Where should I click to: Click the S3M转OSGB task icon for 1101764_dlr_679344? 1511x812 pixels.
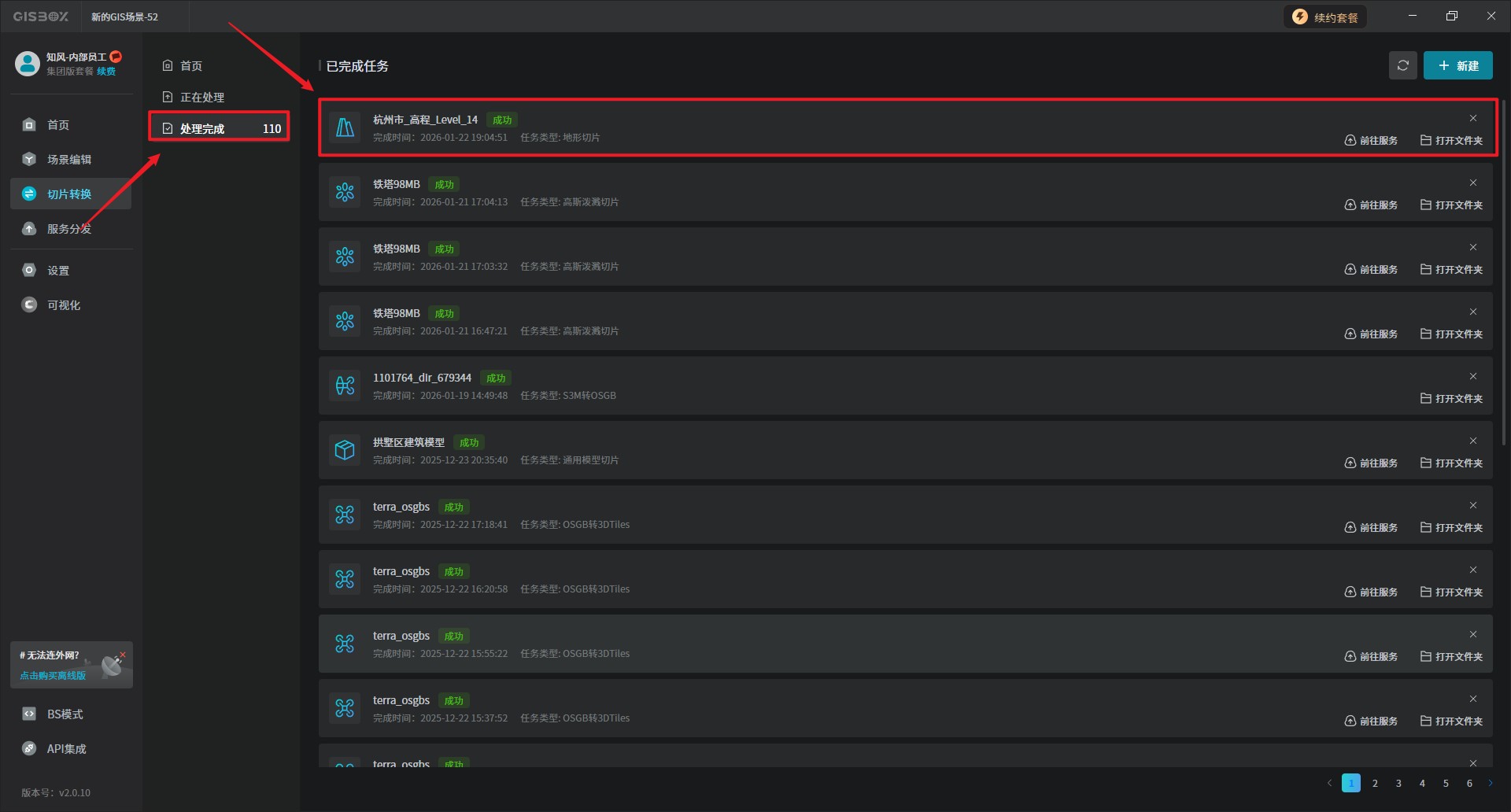(345, 386)
